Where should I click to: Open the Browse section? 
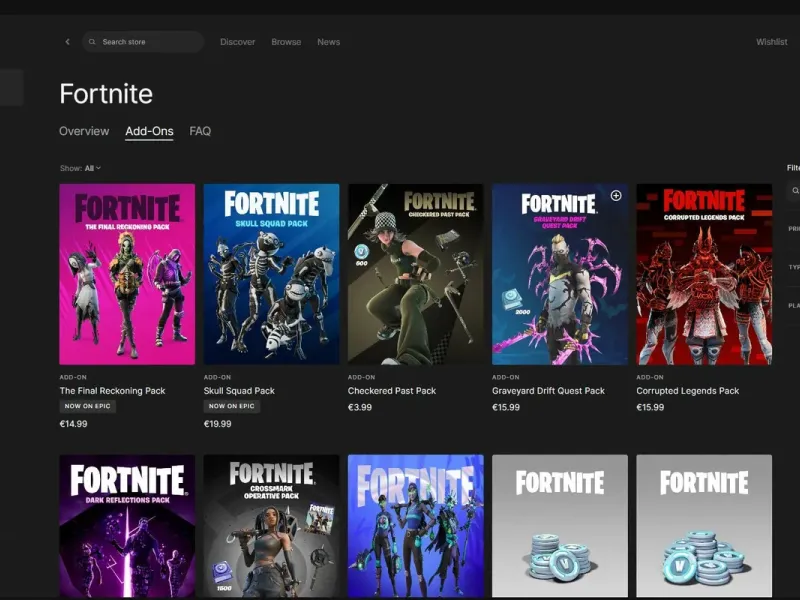pos(286,42)
